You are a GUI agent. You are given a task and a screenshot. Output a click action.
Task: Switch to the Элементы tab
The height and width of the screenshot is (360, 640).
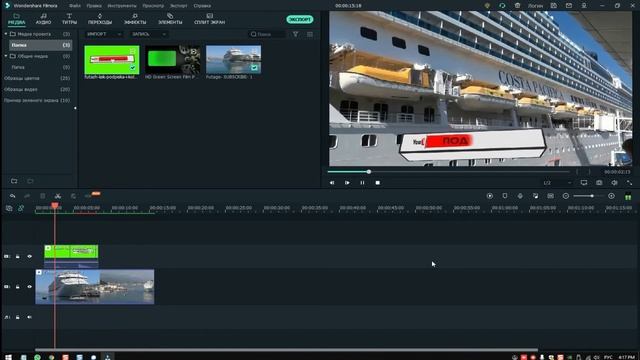point(170,19)
